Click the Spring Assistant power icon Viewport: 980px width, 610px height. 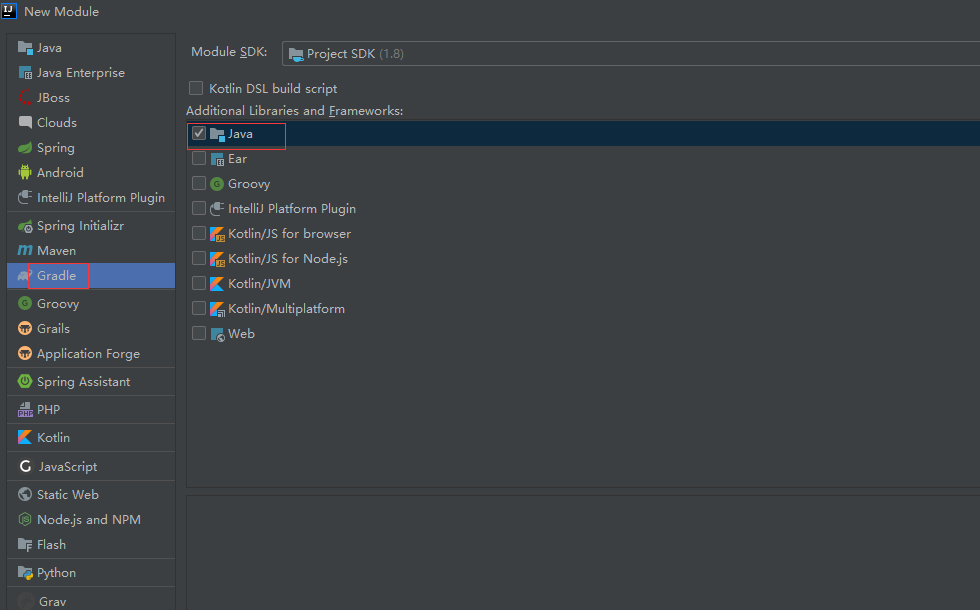point(25,381)
